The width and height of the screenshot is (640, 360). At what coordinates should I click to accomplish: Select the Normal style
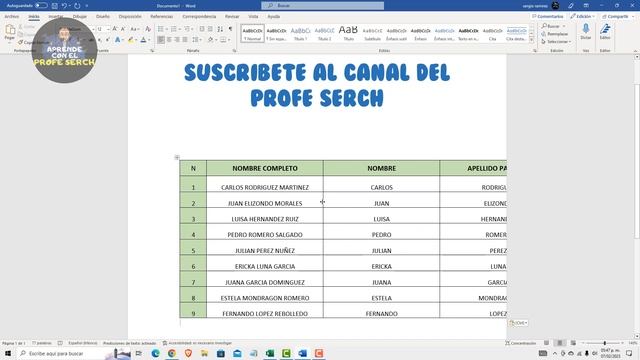pos(252,33)
